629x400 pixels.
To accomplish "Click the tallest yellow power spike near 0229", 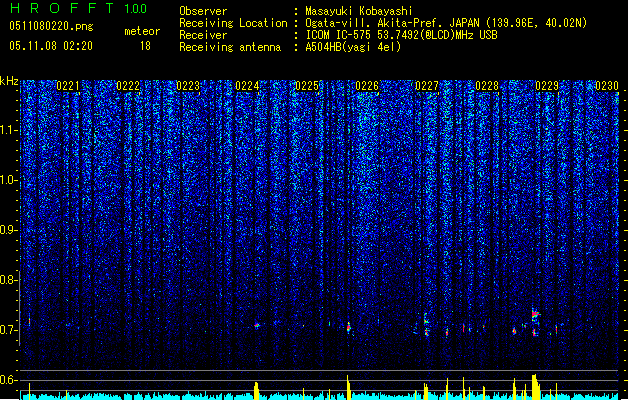I will click(x=535, y=387).
